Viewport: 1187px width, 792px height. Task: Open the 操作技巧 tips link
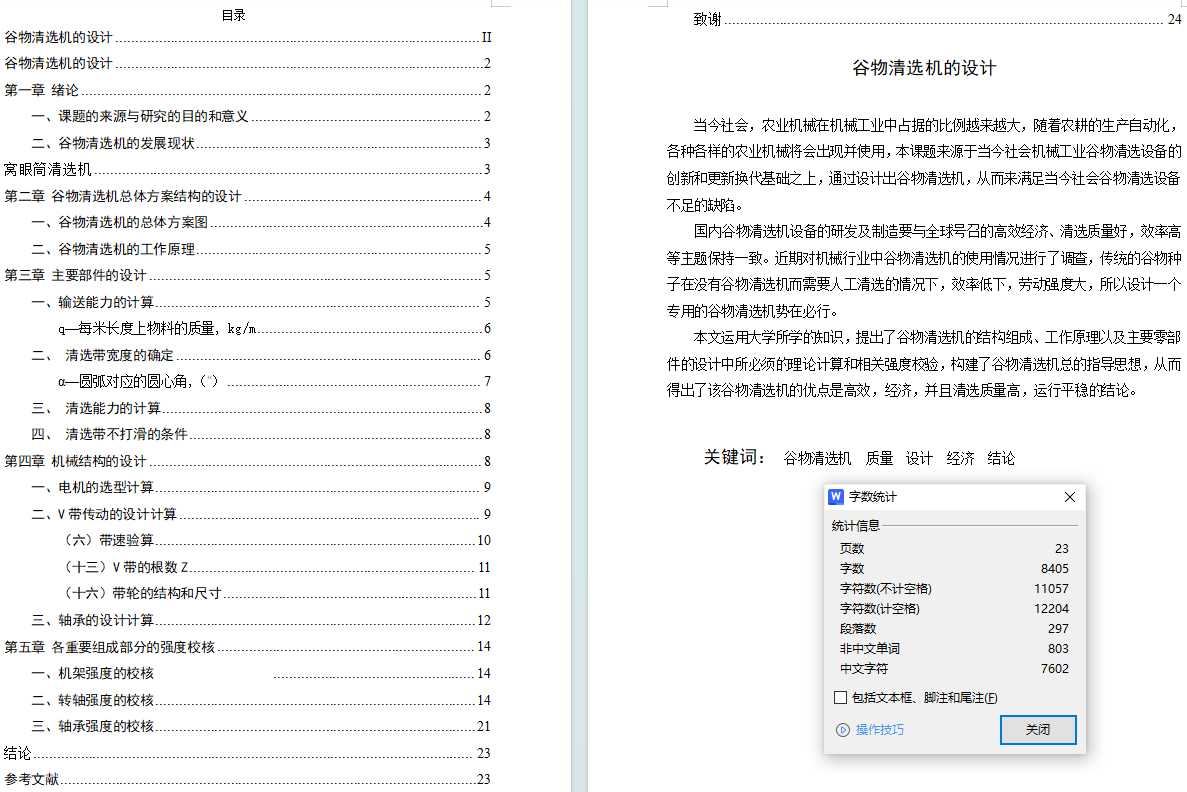point(879,730)
